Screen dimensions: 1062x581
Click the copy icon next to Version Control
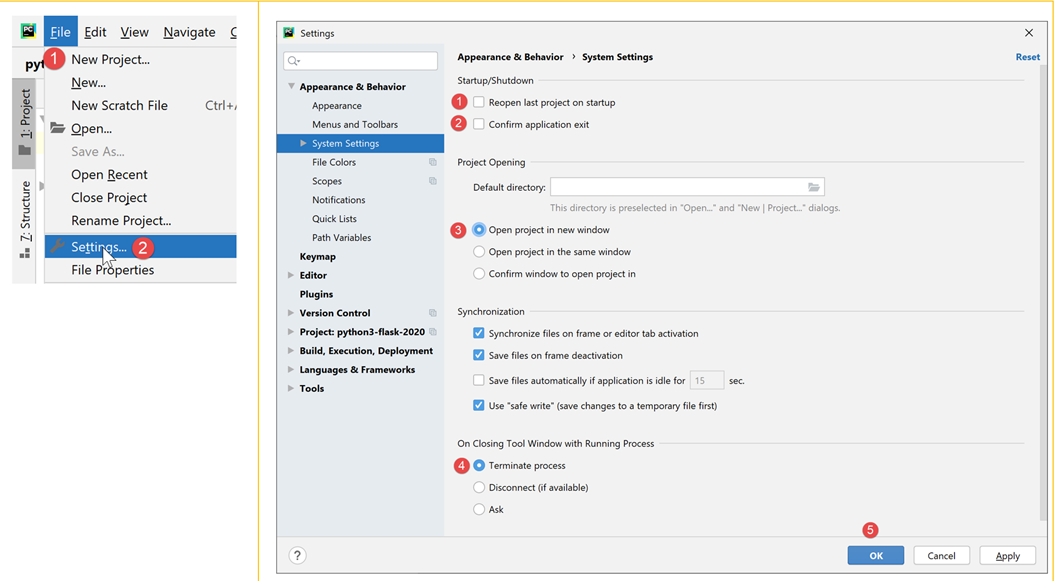pos(433,313)
